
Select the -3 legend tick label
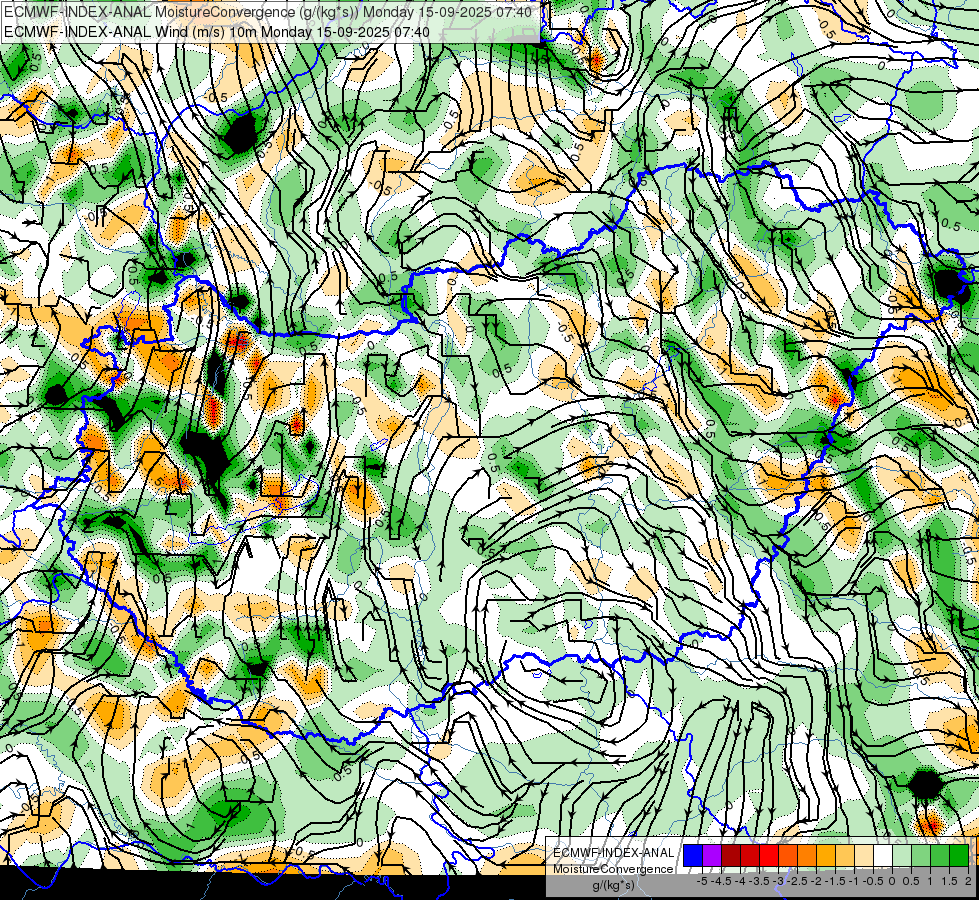(x=778, y=881)
